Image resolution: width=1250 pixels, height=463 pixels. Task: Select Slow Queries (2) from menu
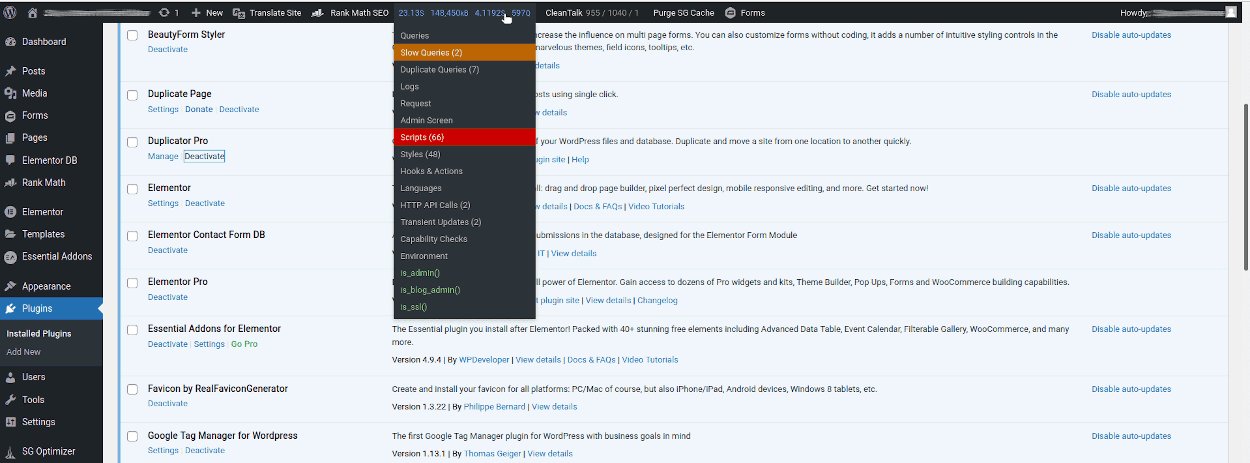pos(431,52)
